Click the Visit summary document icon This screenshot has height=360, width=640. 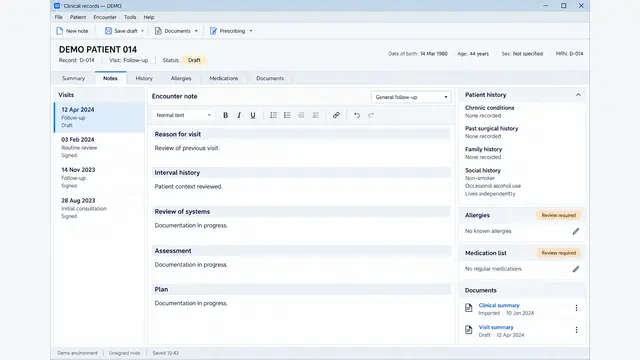(x=469, y=330)
